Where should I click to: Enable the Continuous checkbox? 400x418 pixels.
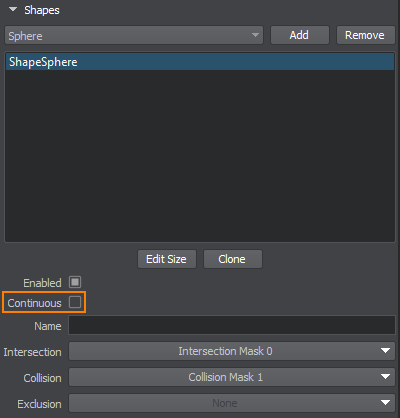point(75,302)
